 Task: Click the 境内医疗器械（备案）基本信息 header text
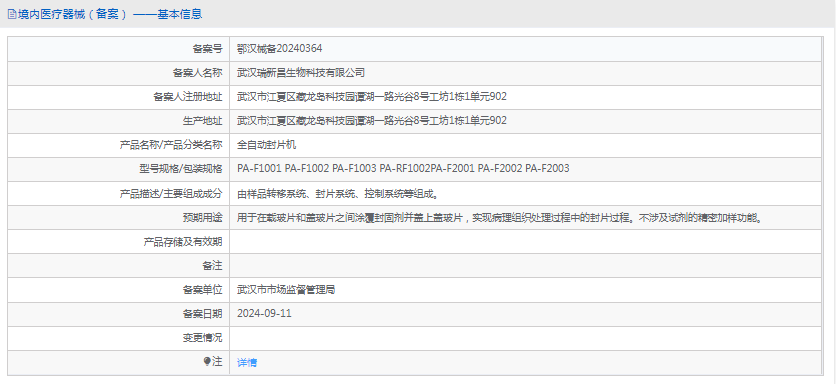(x=110, y=14)
